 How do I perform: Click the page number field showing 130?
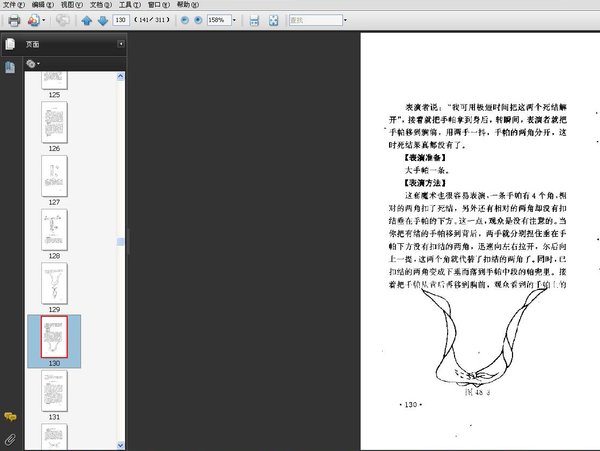click(121, 20)
